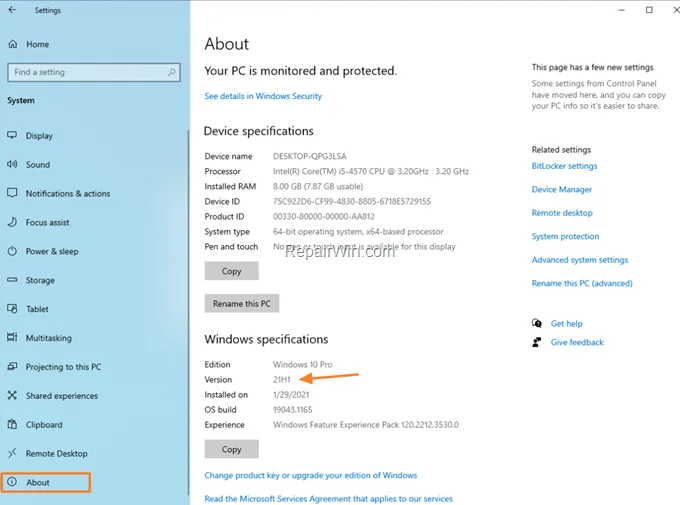
Task: Click the Find a setting search box
Action: pos(94,72)
